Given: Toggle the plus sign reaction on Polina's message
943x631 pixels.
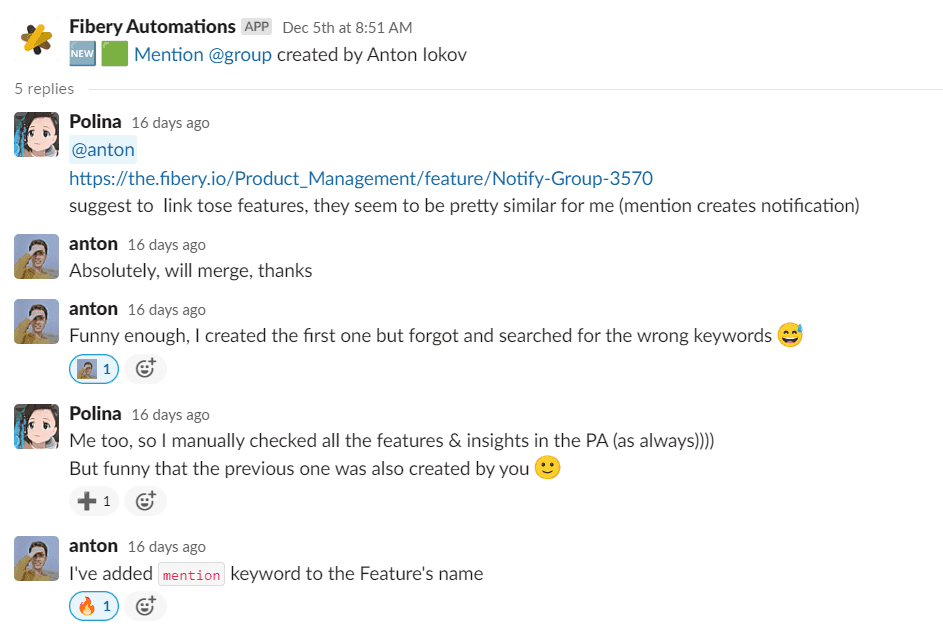Looking at the screenshot, I should click(94, 501).
